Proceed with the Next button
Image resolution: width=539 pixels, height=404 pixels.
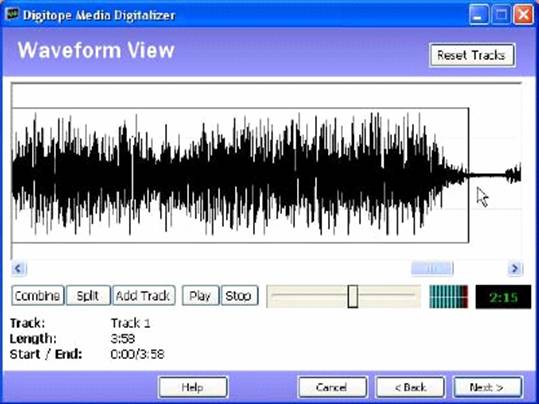pyautogui.click(x=487, y=387)
